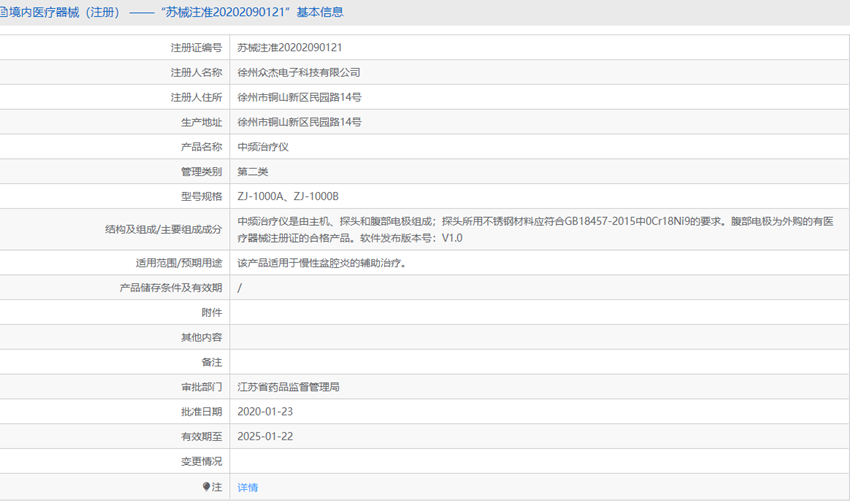Click the 备注 label

click(x=212, y=363)
